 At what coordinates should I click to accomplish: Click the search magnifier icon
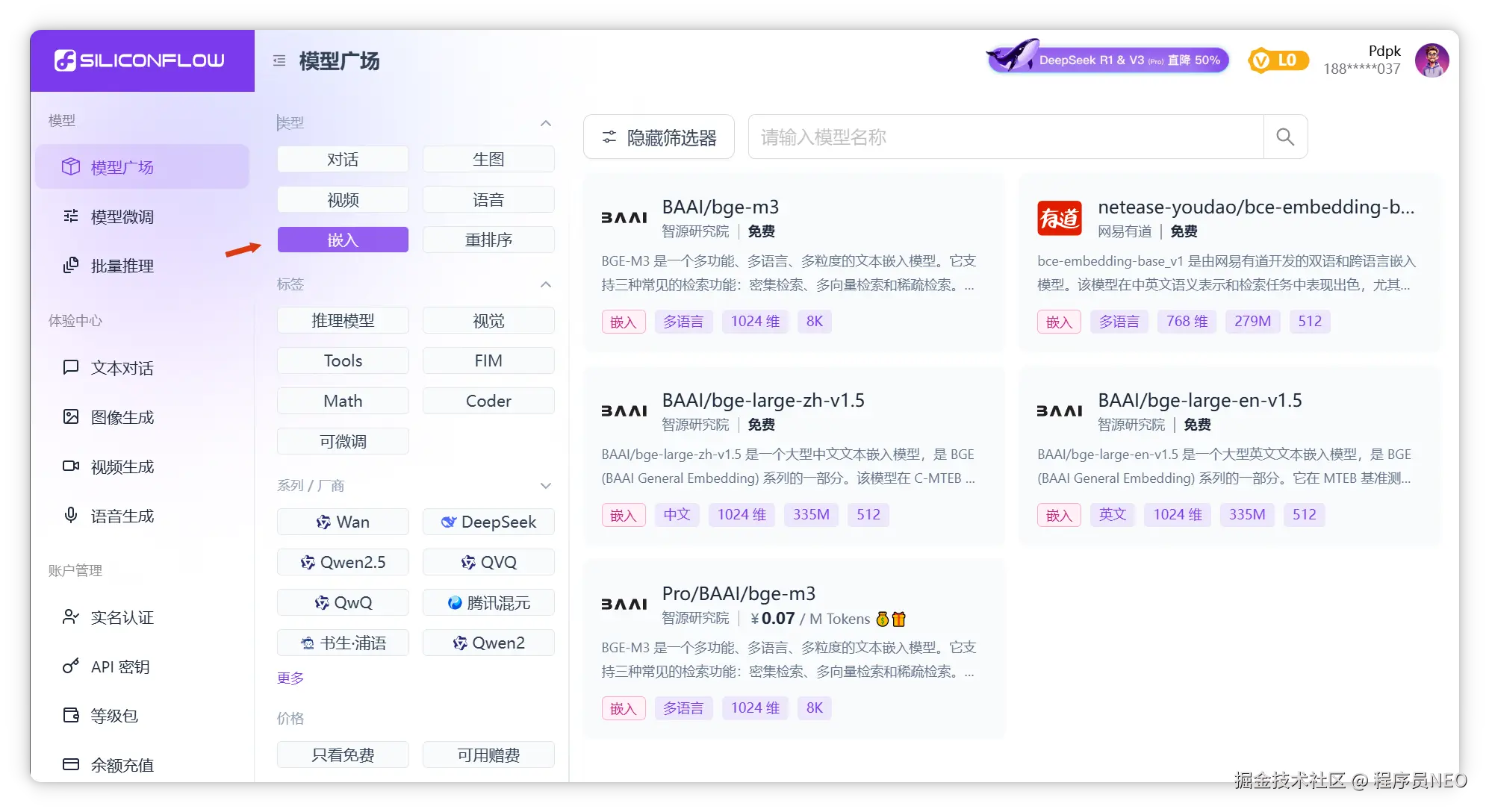point(1284,137)
